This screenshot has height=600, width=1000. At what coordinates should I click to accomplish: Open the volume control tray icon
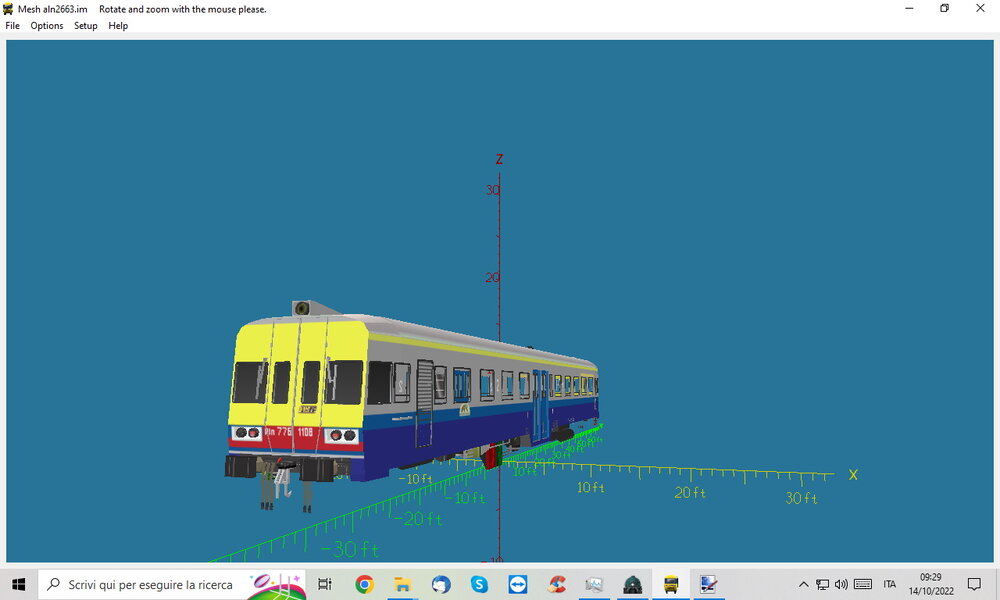(x=841, y=584)
